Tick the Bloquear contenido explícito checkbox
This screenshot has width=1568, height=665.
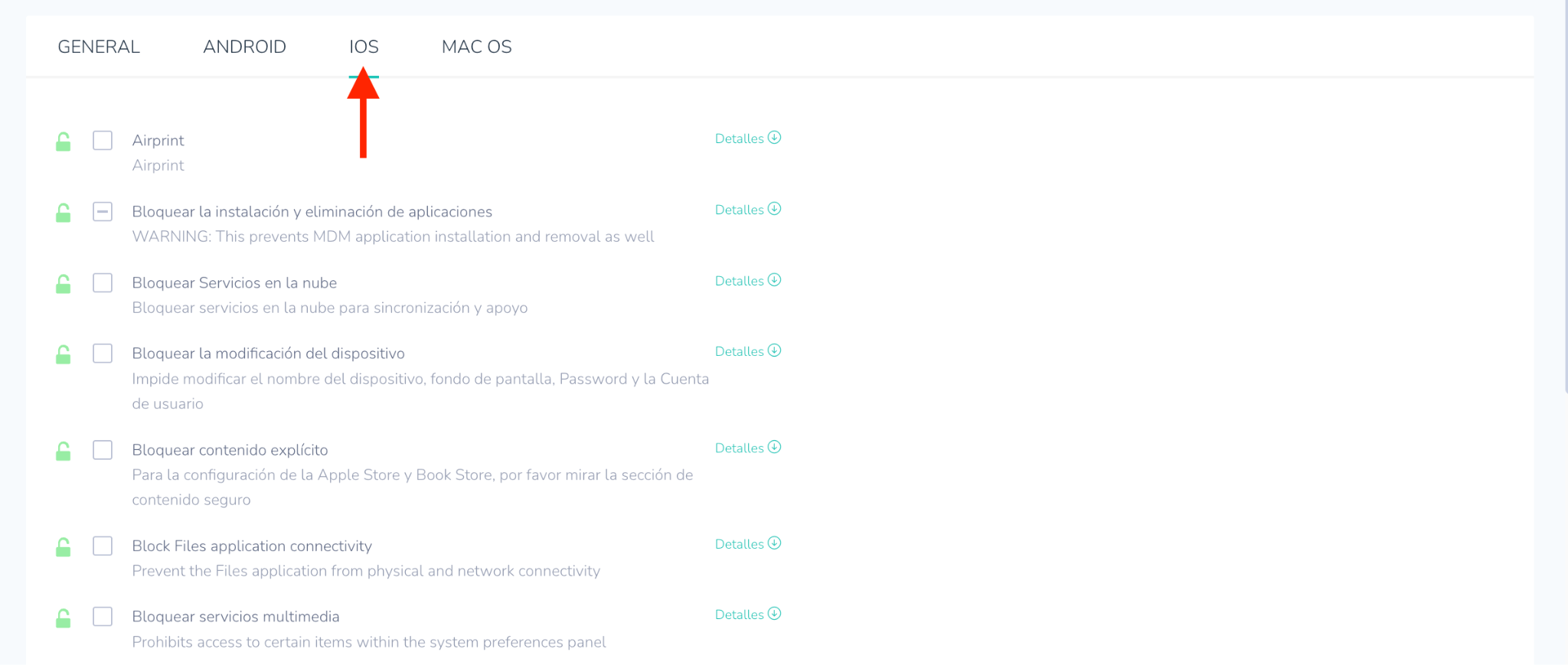[103, 450]
